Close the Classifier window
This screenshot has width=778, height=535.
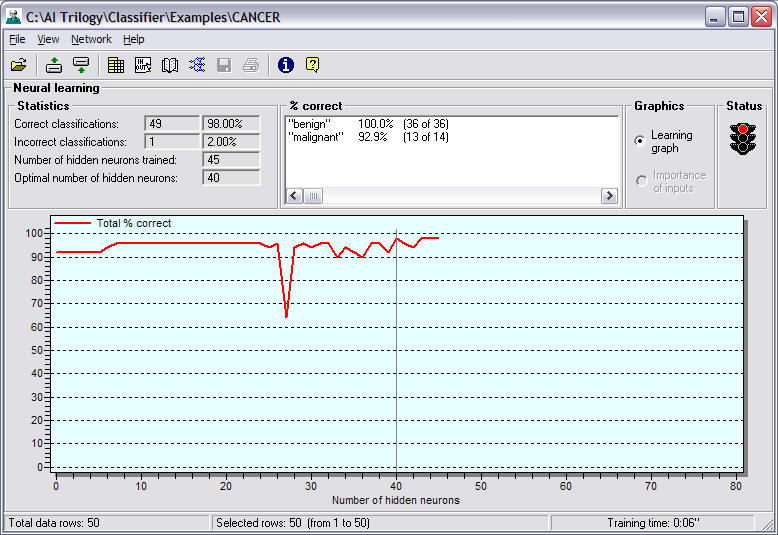coord(761,17)
